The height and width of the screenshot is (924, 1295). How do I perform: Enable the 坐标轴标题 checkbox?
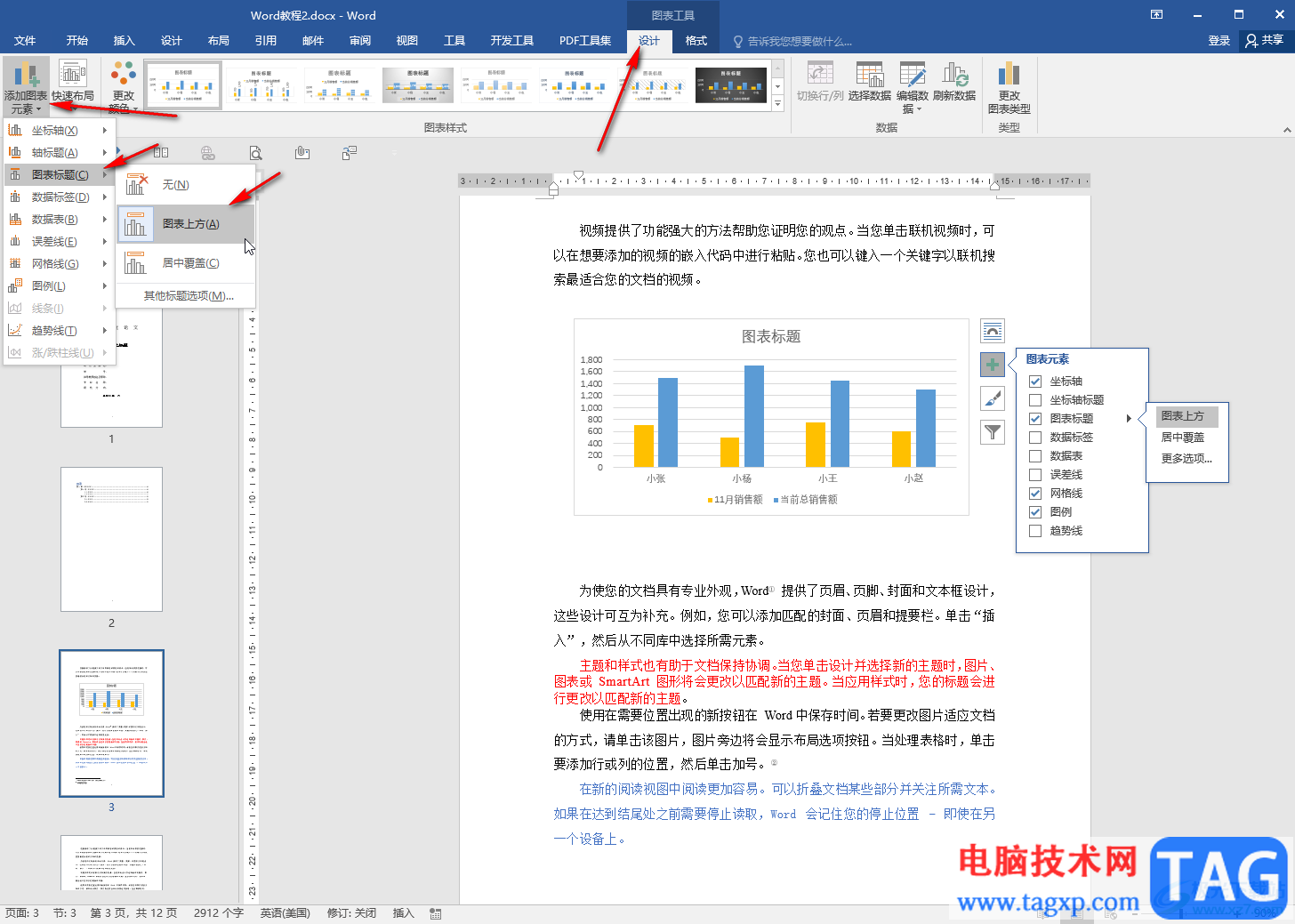click(1035, 400)
